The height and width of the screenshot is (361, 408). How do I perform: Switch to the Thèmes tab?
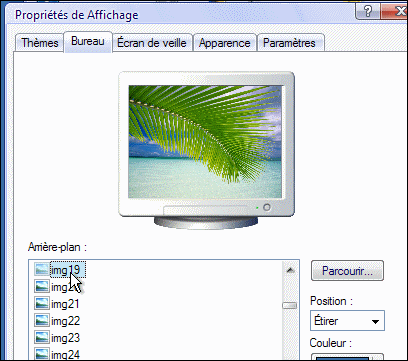coord(40,43)
